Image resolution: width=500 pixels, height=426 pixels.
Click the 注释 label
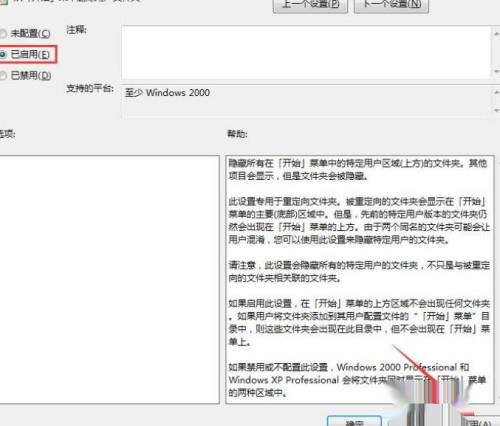coord(76,30)
